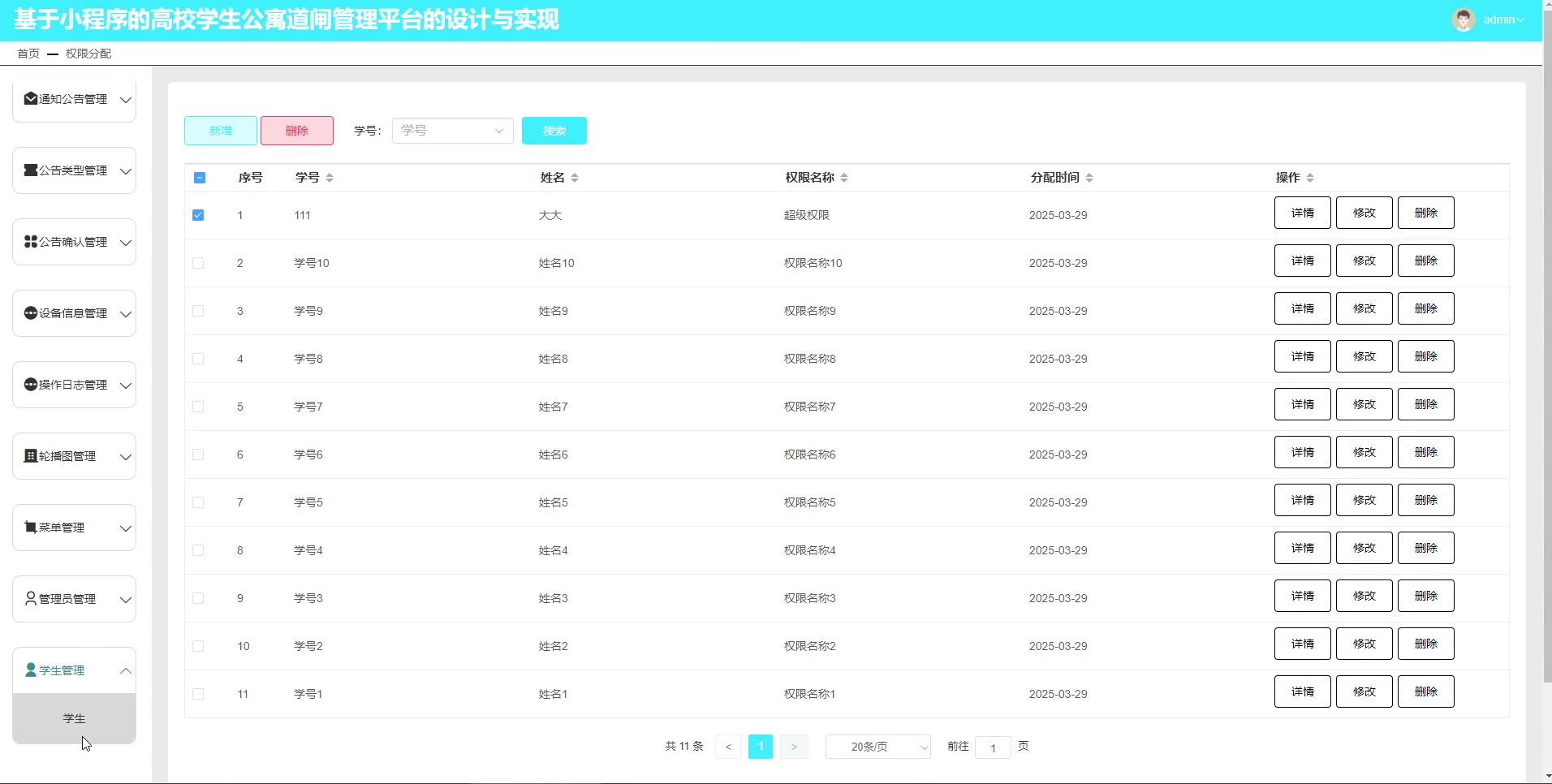Click the 前往 page number input
Viewport: 1552px width, 784px height.
click(x=993, y=747)
